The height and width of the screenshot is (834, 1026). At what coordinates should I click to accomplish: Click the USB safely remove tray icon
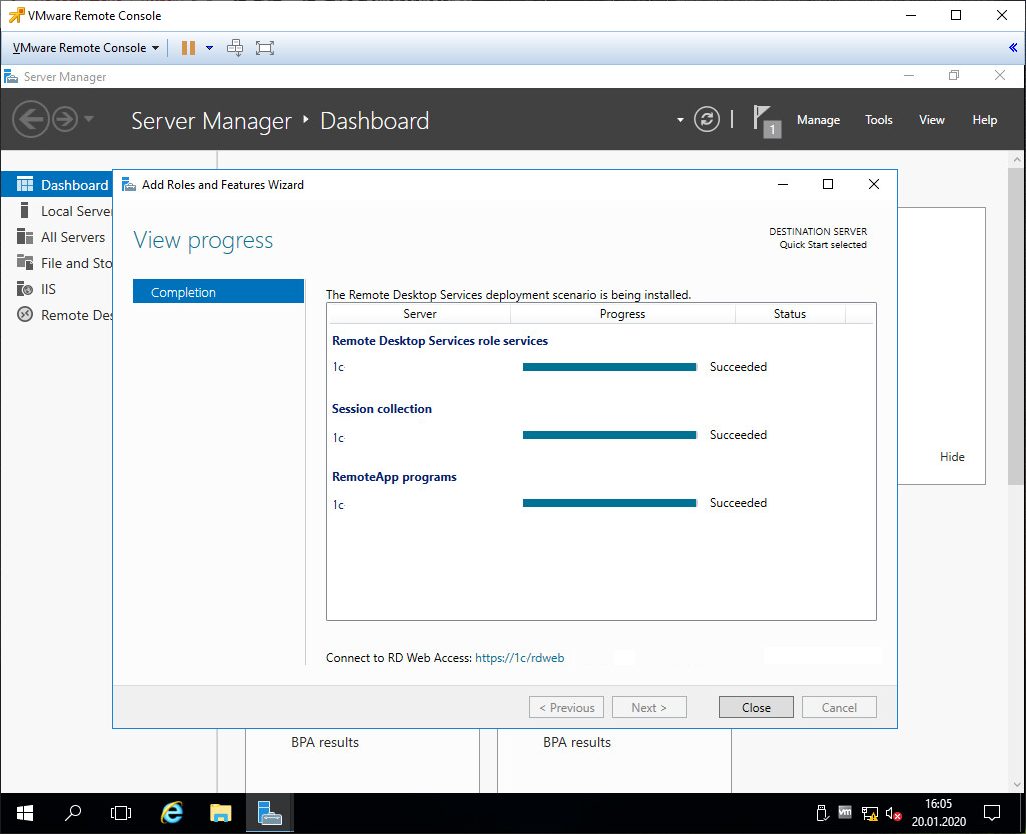point(823,813)
